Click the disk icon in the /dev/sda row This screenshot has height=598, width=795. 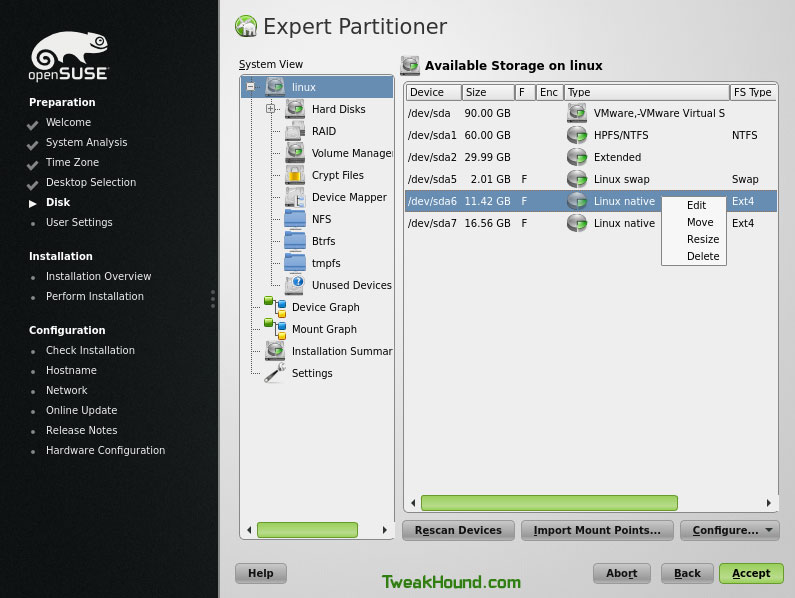[x=577, y=113]
